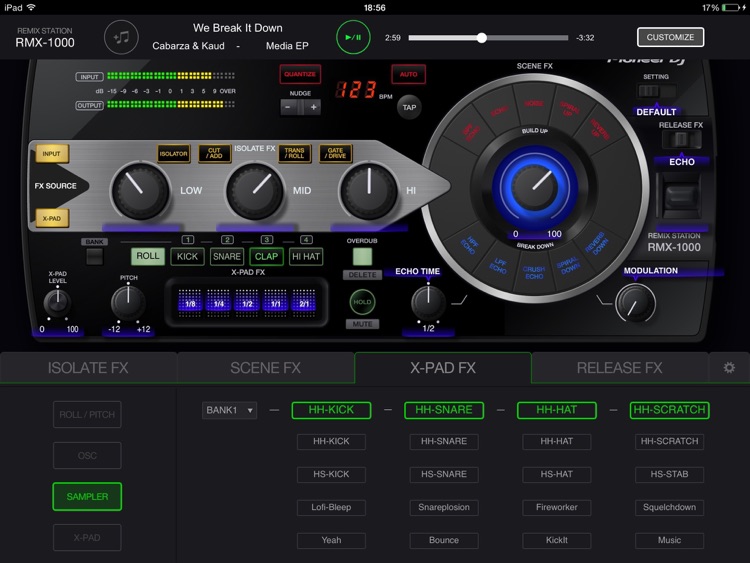Pull the Release FX lever

(x=681, y=195)
